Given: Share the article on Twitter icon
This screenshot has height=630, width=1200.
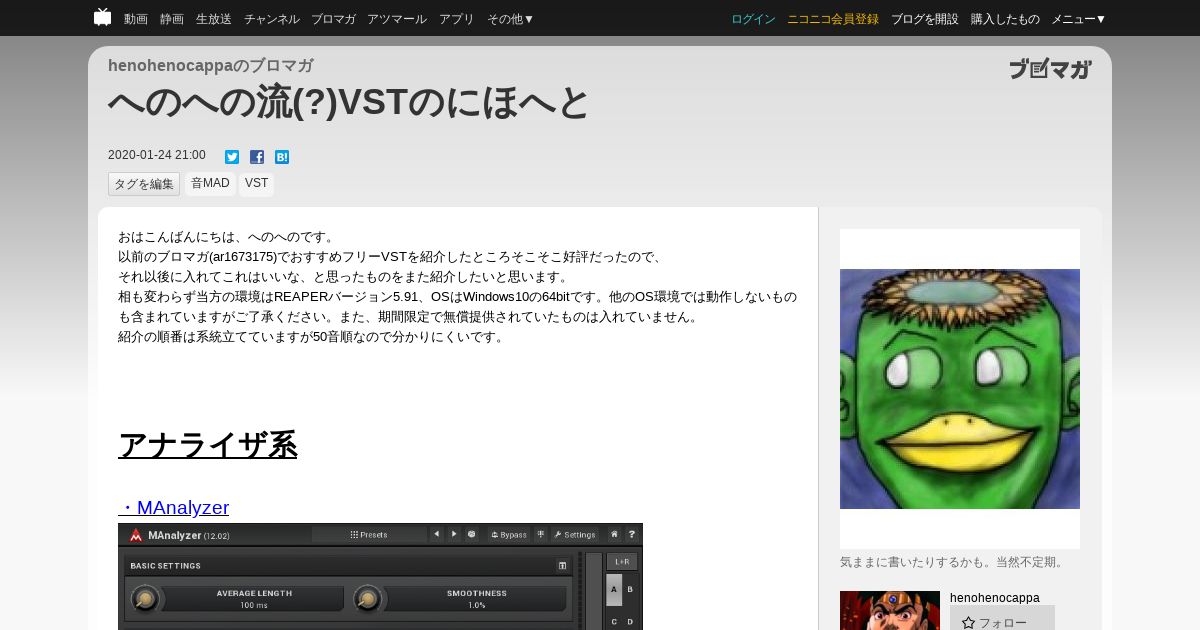Looking at the screenshot, I should pos(232,157).
